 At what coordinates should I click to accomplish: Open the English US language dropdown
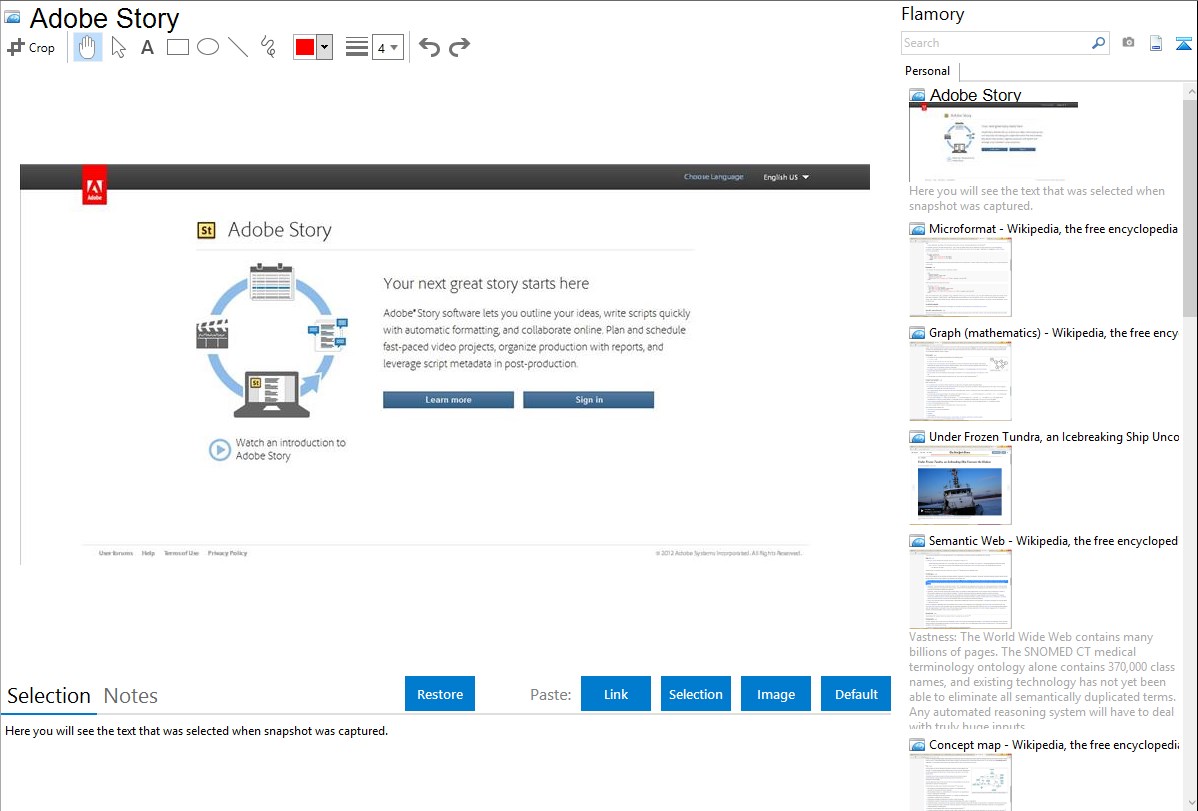pyautogui.click(x=786, y=177)
